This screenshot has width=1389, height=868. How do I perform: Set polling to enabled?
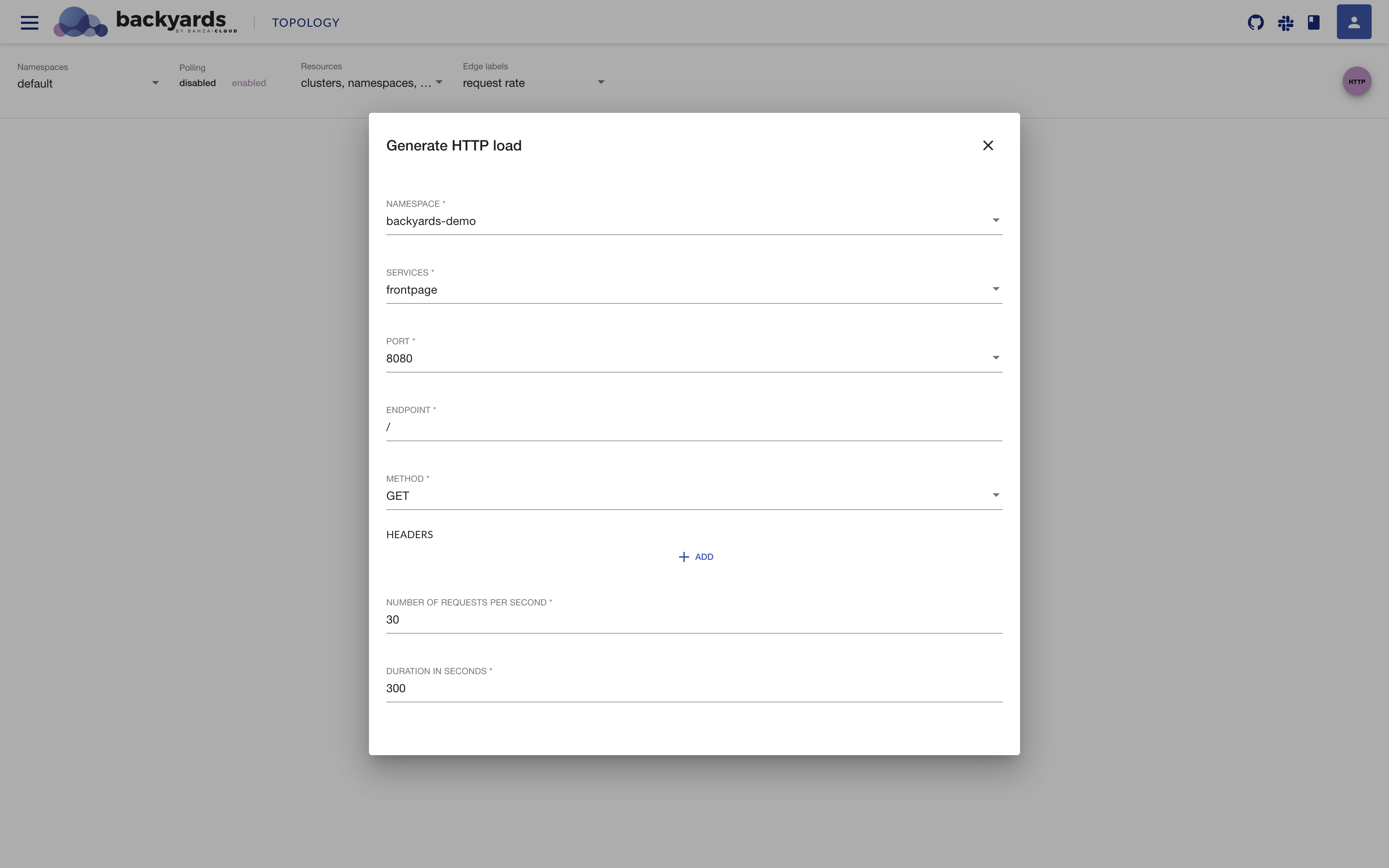coord(249,83)
